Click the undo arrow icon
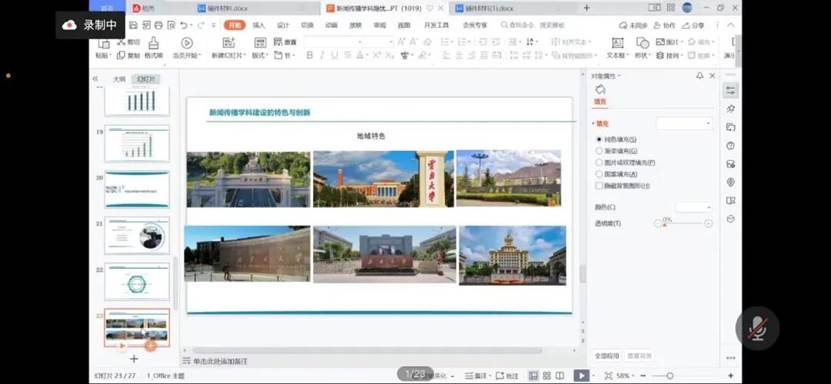Viewport: 831px width, 384px height. (183, 25)
